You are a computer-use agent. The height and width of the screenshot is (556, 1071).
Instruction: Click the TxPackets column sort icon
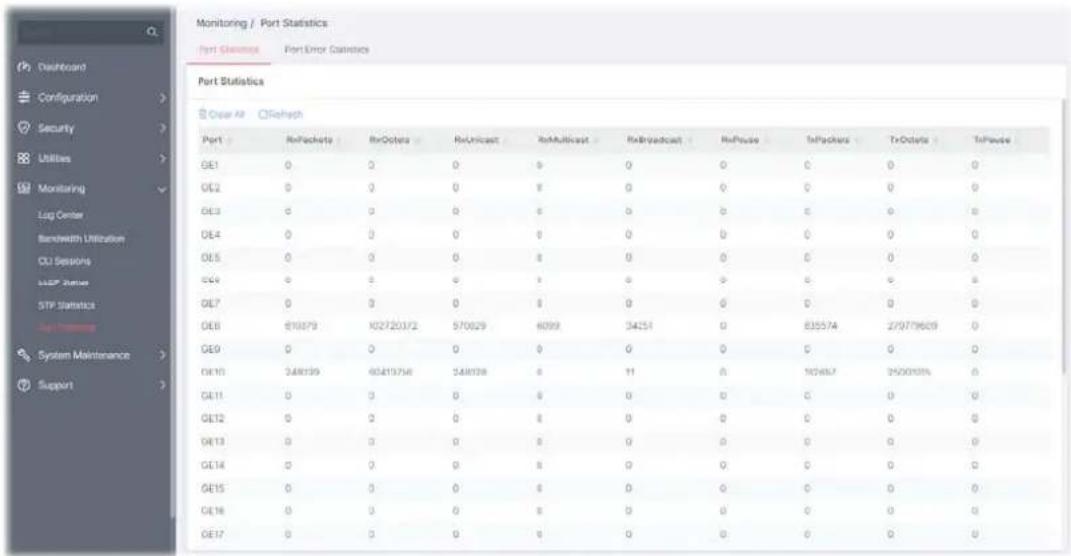tap(858, 140)
